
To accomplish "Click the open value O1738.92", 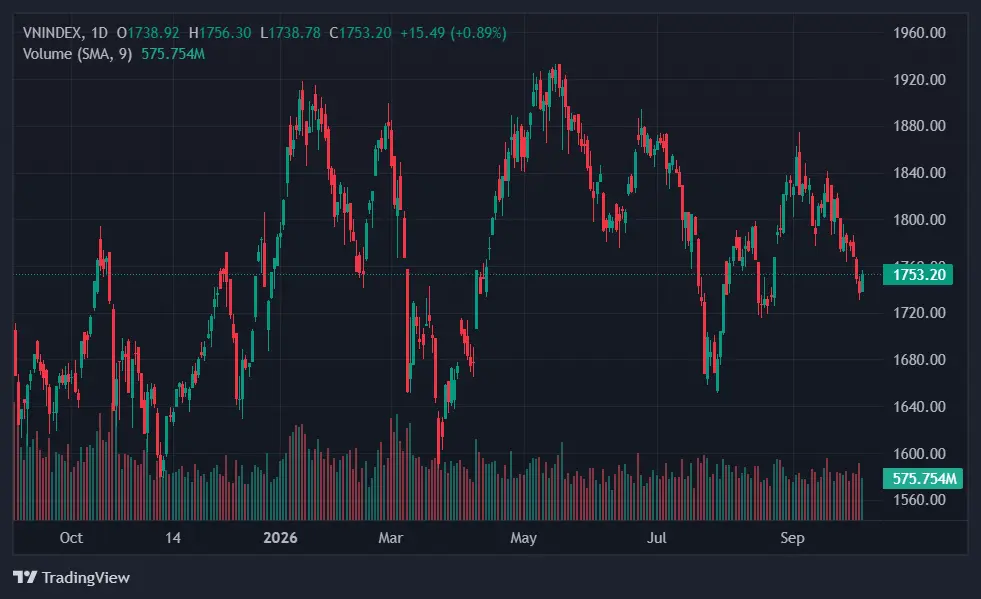I will tap(148, 33).
